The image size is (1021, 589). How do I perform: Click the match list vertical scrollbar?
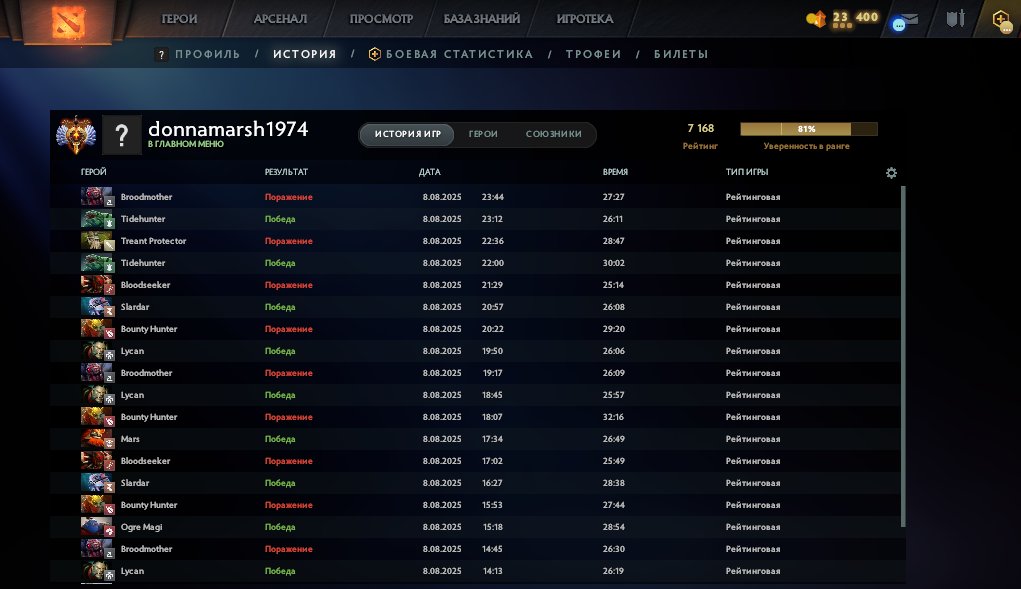[x=903, y=356]
